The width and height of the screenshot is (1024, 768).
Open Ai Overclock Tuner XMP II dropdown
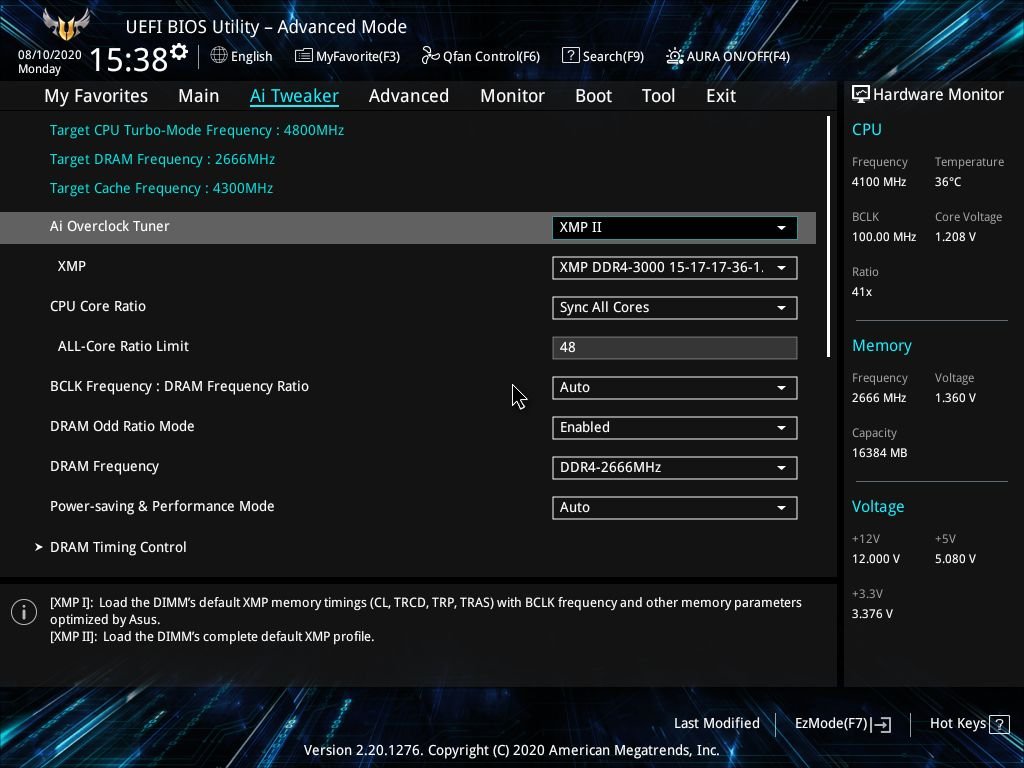coord(675,227)
